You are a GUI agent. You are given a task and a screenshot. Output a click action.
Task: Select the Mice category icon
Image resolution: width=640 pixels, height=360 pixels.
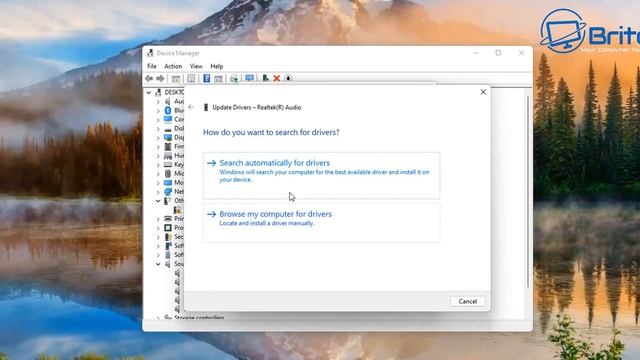(x=168, y=173)
